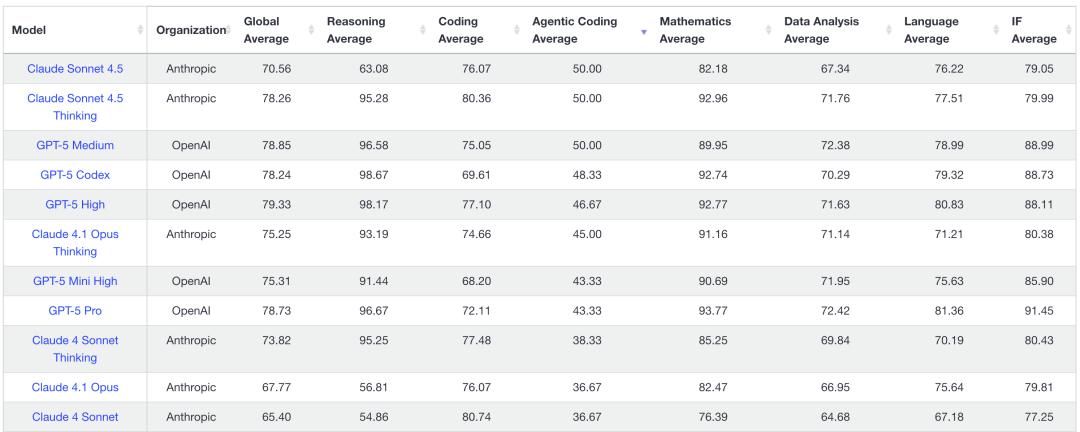
Task: Click the Data Analysis Average sort arrows
Action: pyautogui.click(x=888, y=31)
